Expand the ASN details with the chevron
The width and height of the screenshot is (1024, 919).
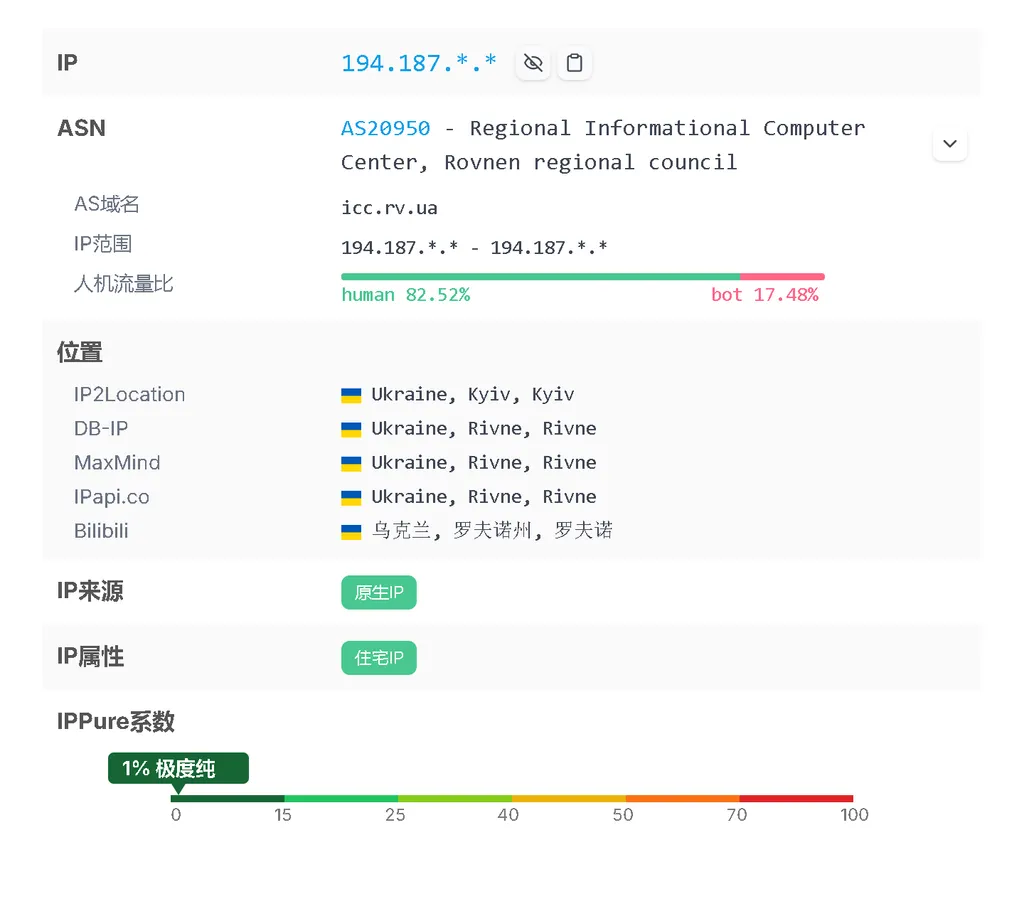949,143
